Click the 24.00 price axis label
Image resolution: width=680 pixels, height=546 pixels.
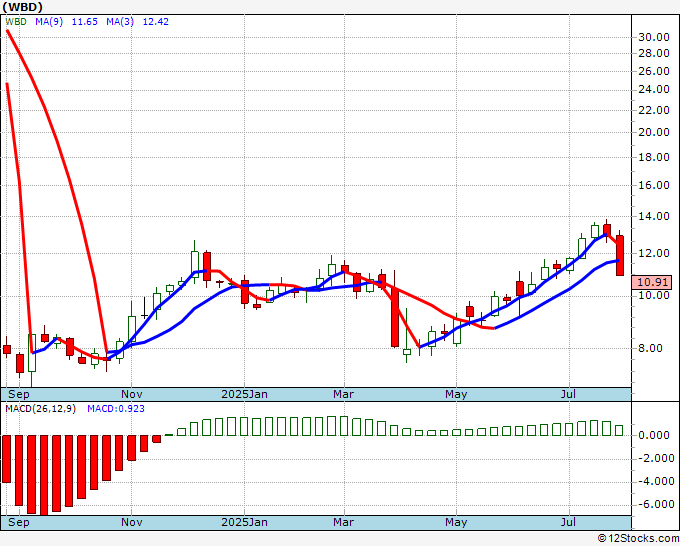coord(654,89)
